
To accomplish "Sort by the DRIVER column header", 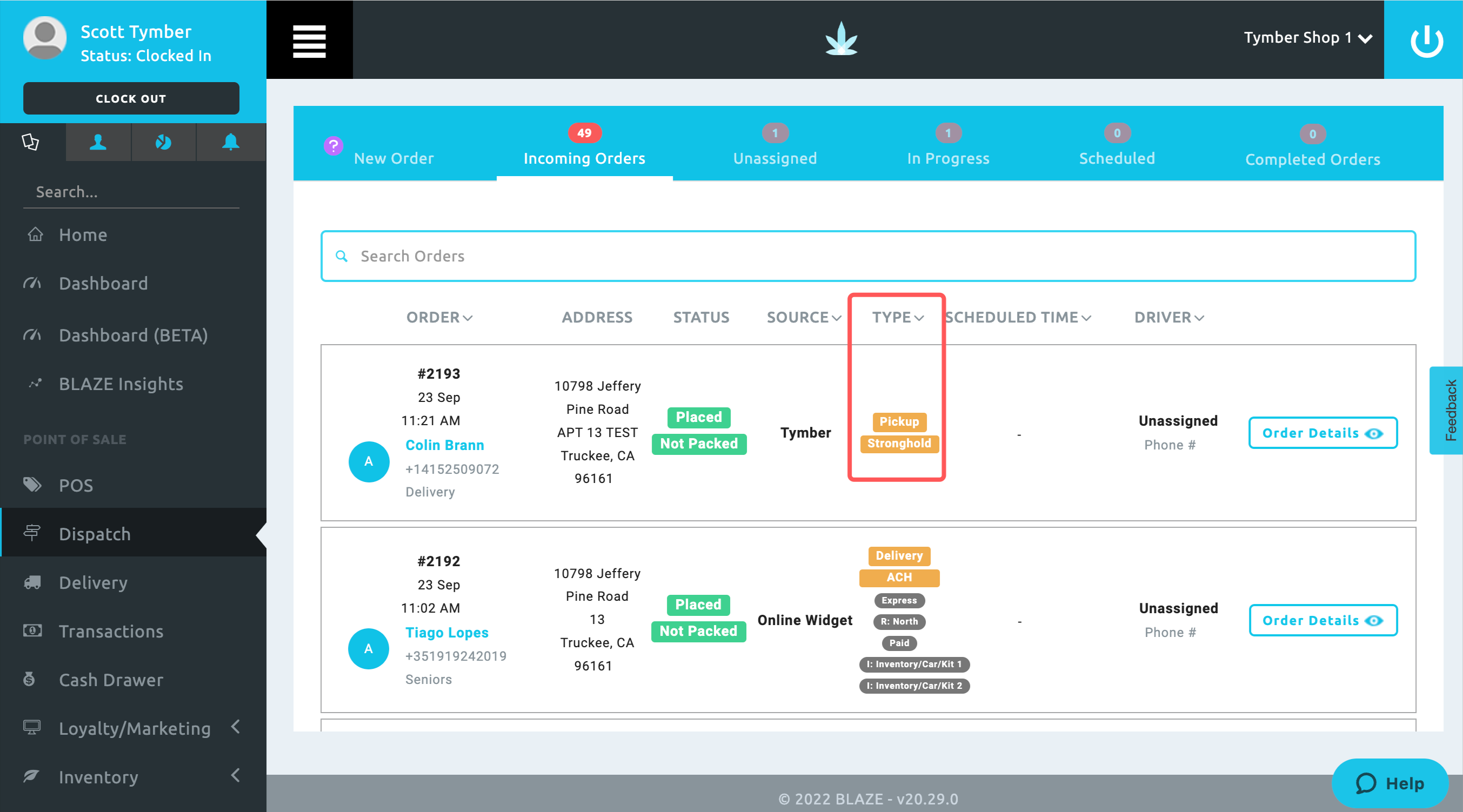I will coord(1168,318).
